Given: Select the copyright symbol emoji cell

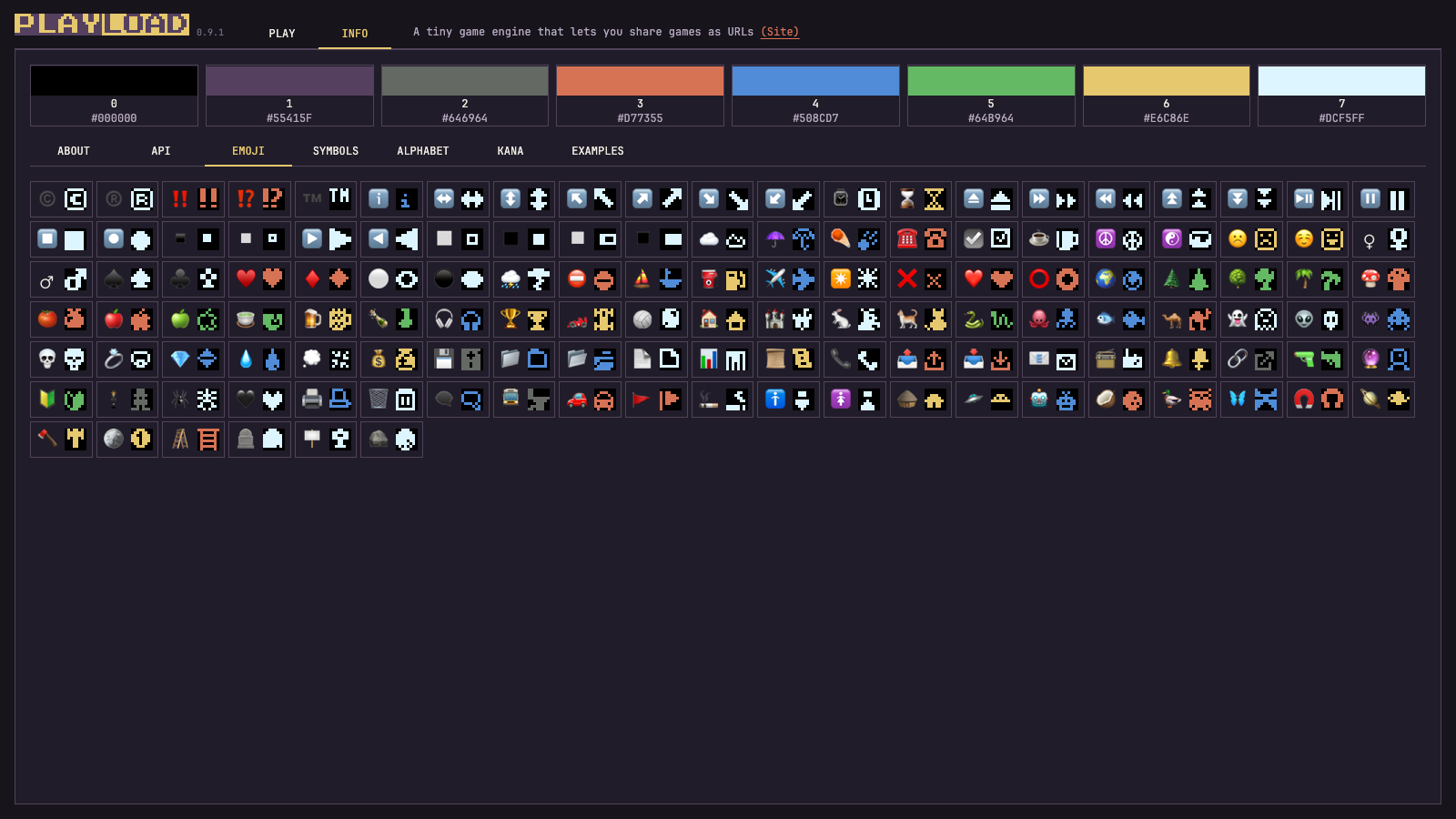Looking at the screenshot, I should pos(61,199).
